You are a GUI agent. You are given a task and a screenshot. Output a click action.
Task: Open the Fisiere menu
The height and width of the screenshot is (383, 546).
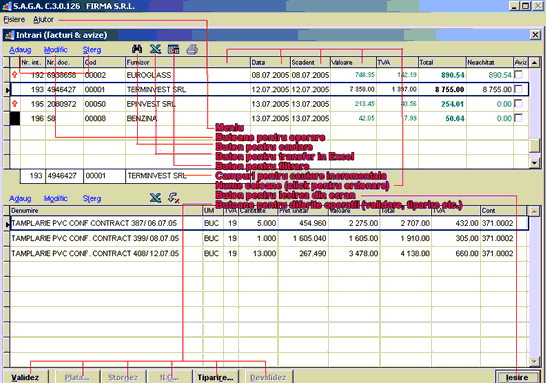pyautogui.click(x=14, y=19)
